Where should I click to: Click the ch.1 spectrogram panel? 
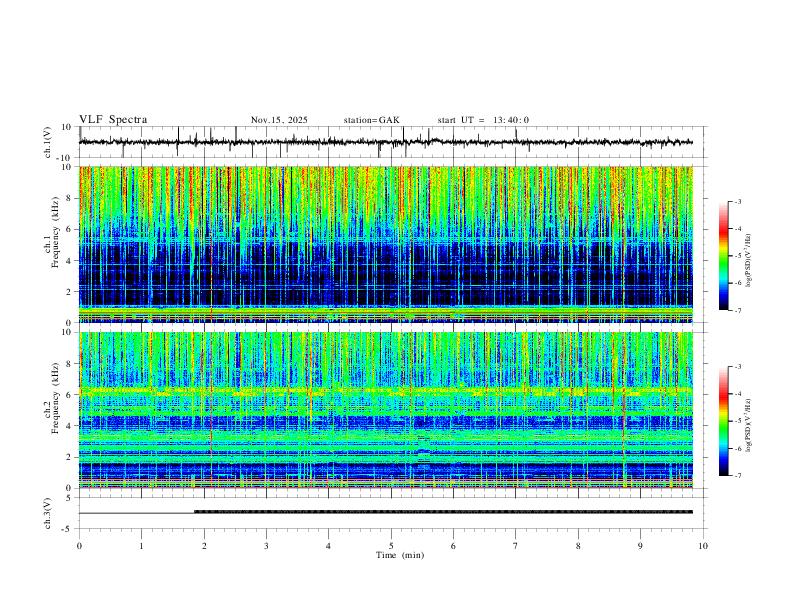386,244
